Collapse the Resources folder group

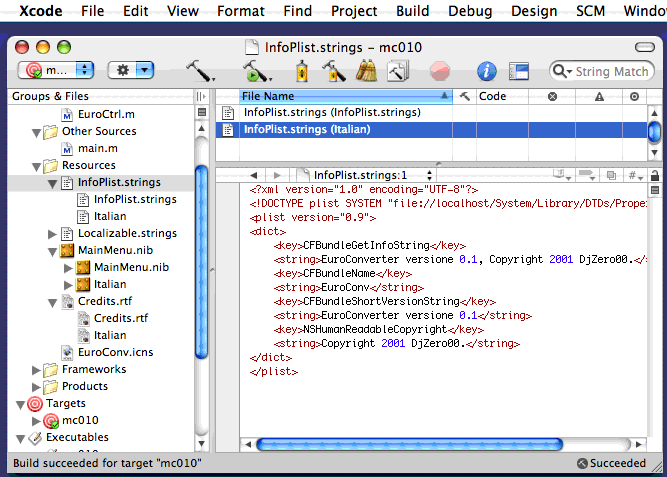(x=35, y=166)
